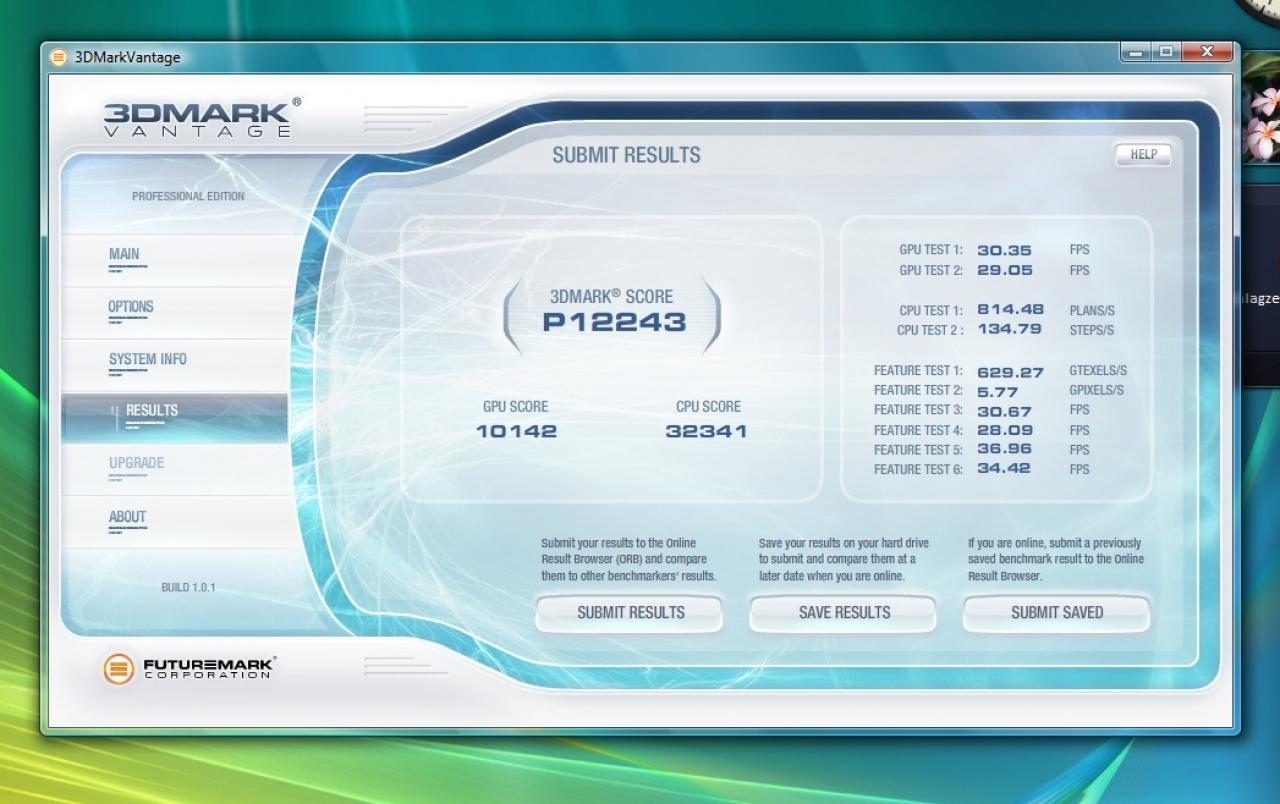Click GPU Test 1 value 30.35
This screenshot has width=1280, height=804.
[x=1004, y=250]
